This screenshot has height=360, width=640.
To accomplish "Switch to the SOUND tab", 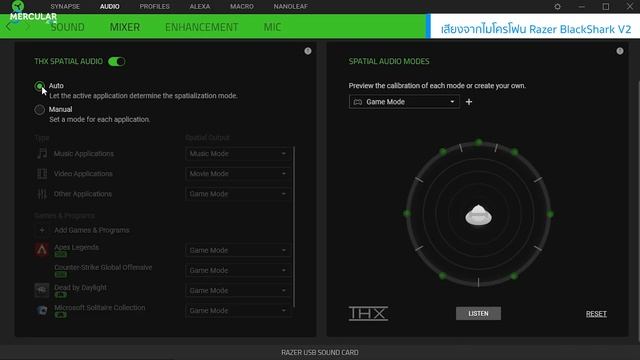I will (67, 27).
